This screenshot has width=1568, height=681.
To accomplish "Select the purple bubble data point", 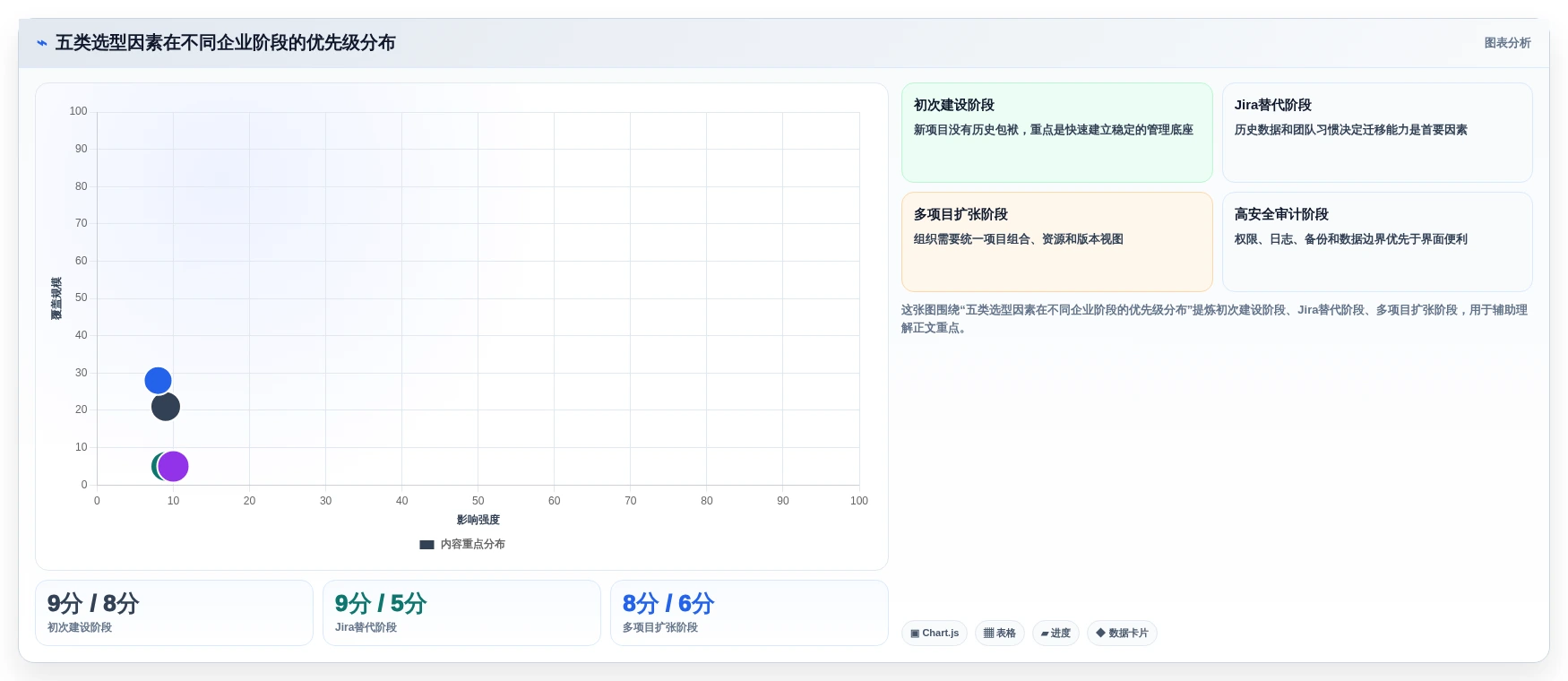I will pos(174,466).
